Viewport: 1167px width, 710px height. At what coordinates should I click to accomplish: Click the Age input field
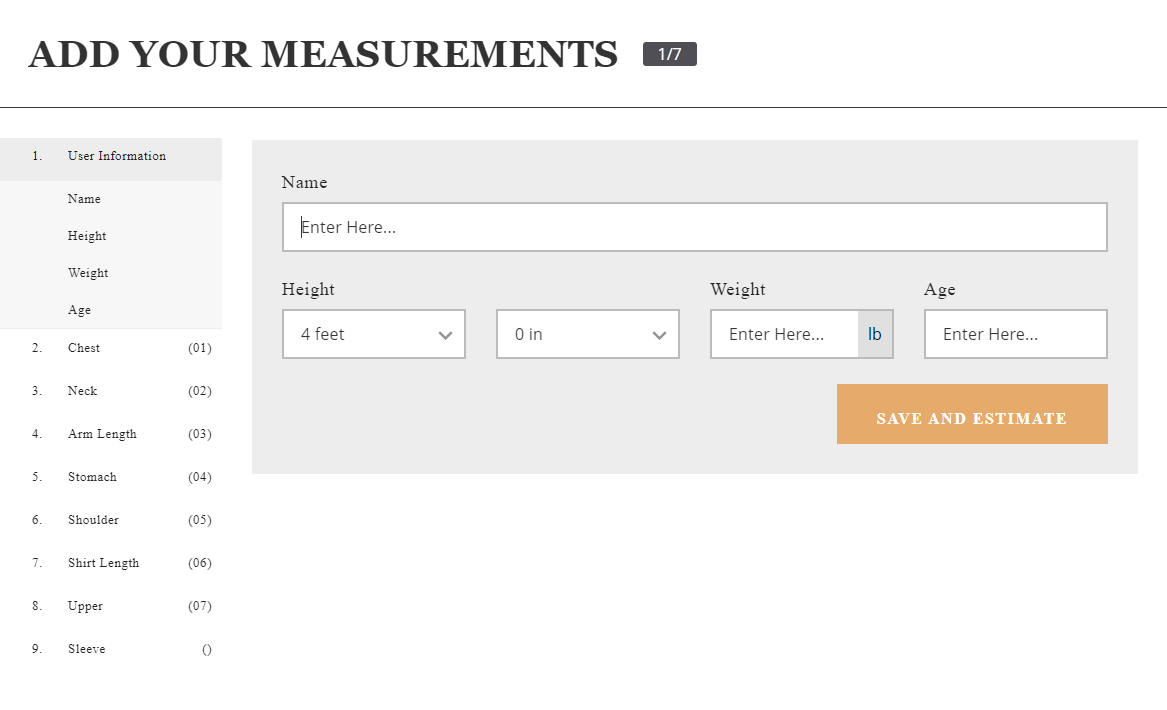pos(1015,334)
